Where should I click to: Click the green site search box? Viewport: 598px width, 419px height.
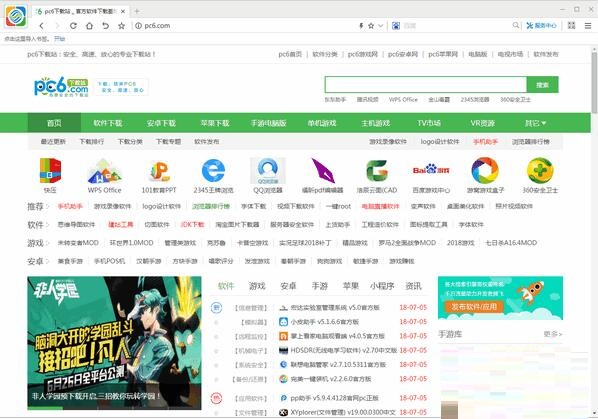click(x=426, y=85)
